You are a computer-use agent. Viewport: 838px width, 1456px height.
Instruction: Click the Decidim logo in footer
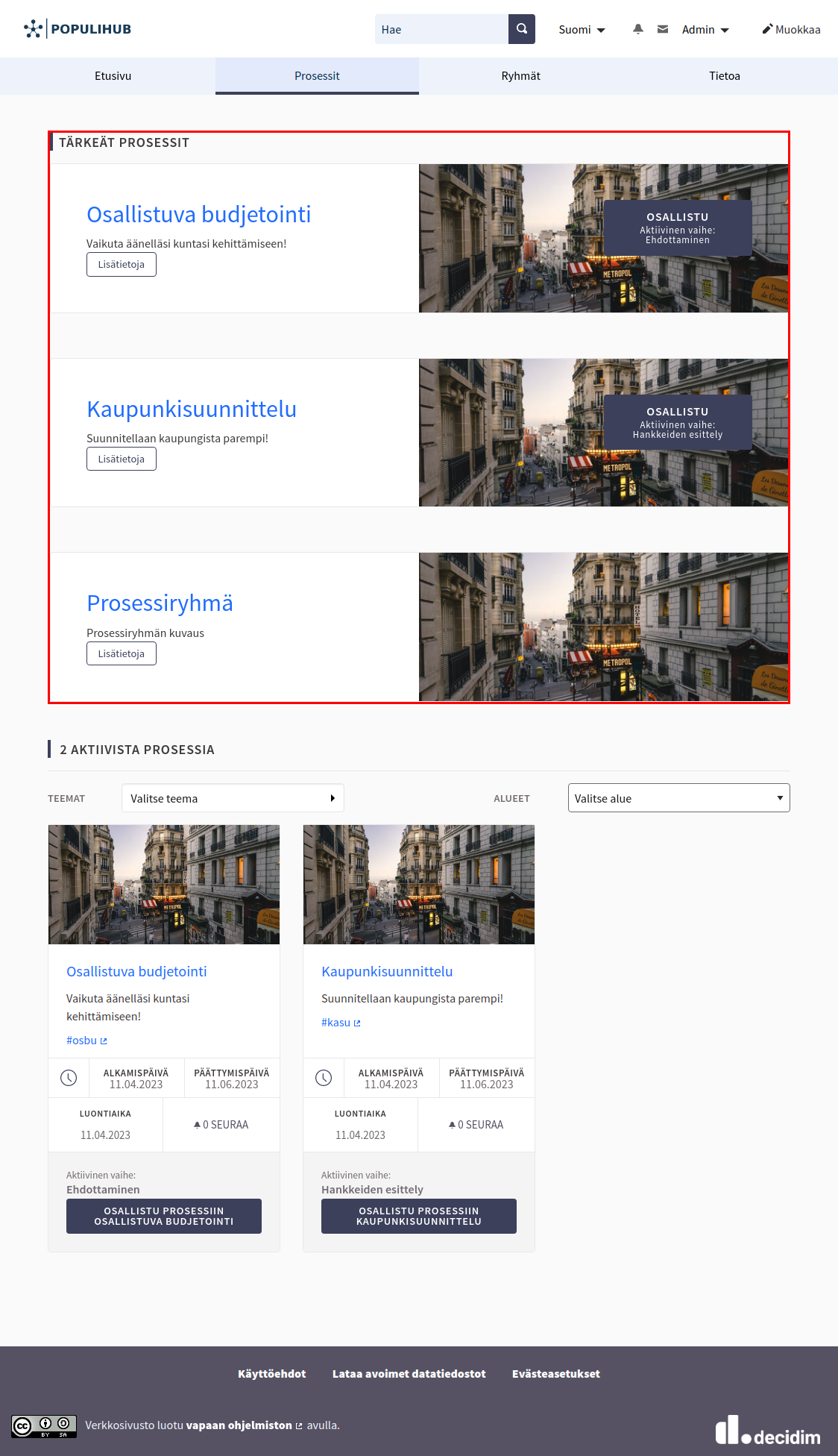(767, 1431)
